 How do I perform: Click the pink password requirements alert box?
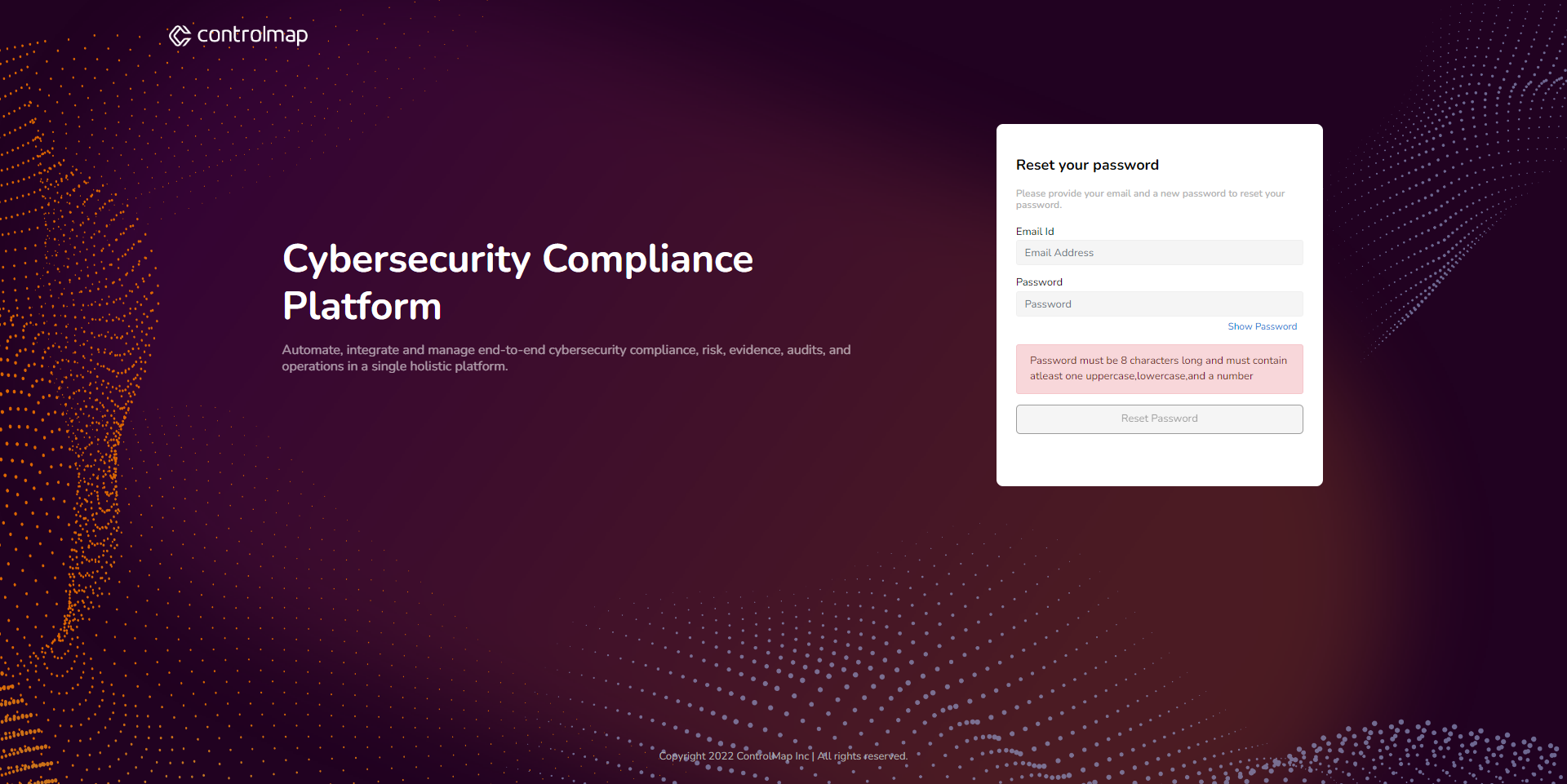(1159, 369)
